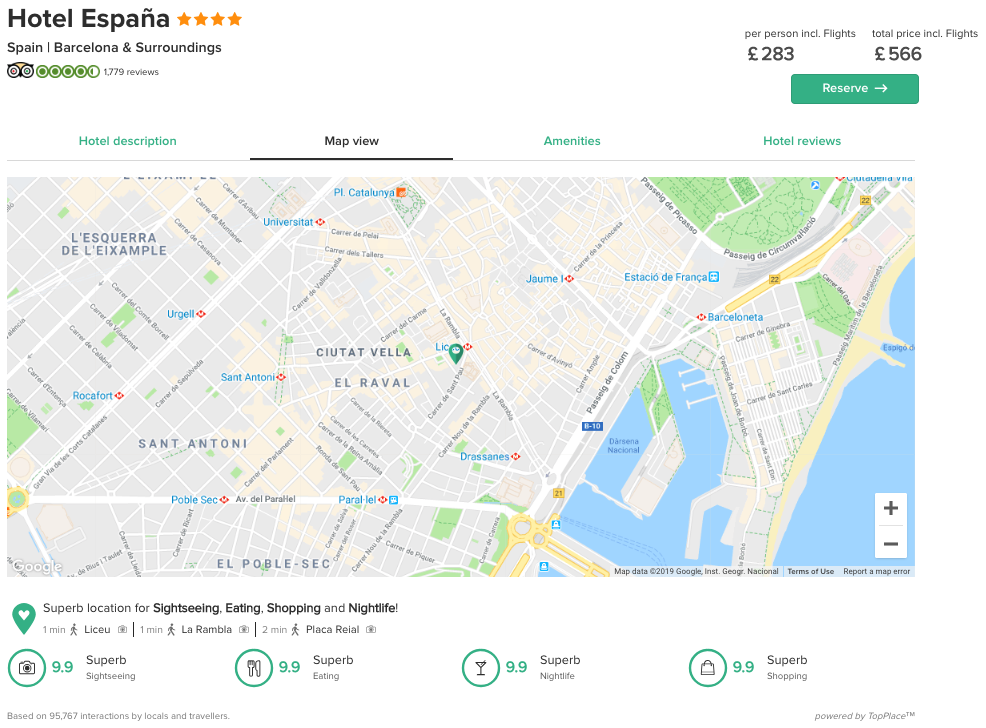Open the map Terms of Use link
The height and width of the screenshot is (728, 986).
pyautogui.click(x=811, y=571)
